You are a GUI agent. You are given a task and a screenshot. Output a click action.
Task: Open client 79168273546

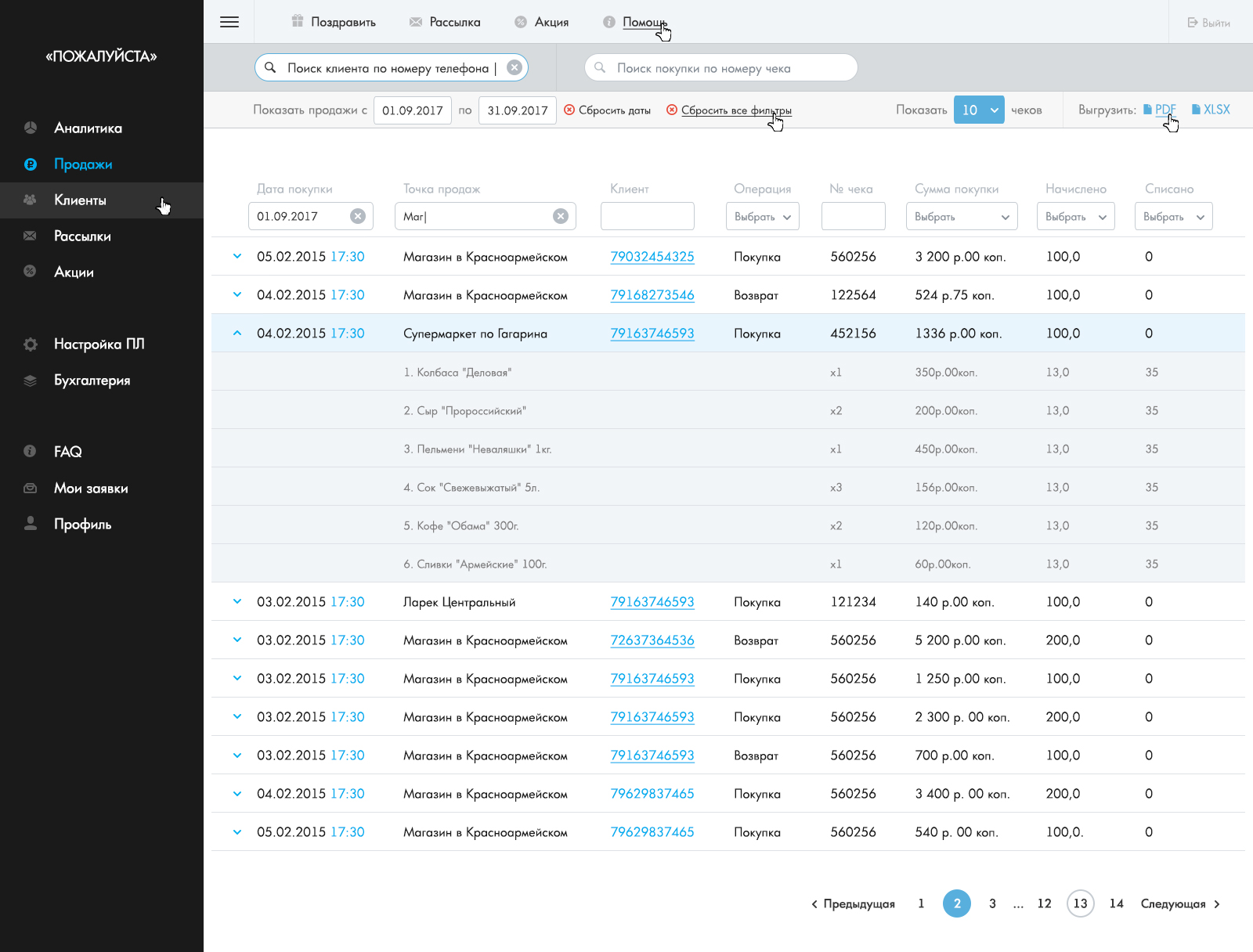[652, 295]
